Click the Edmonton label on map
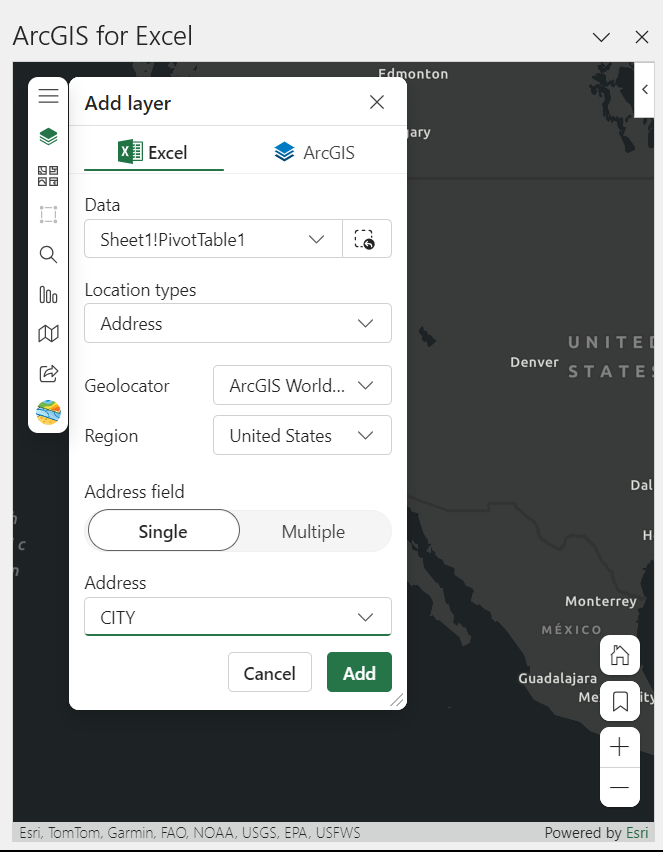The height and width of the screenshot is (852, 663). tap(413, 74)
